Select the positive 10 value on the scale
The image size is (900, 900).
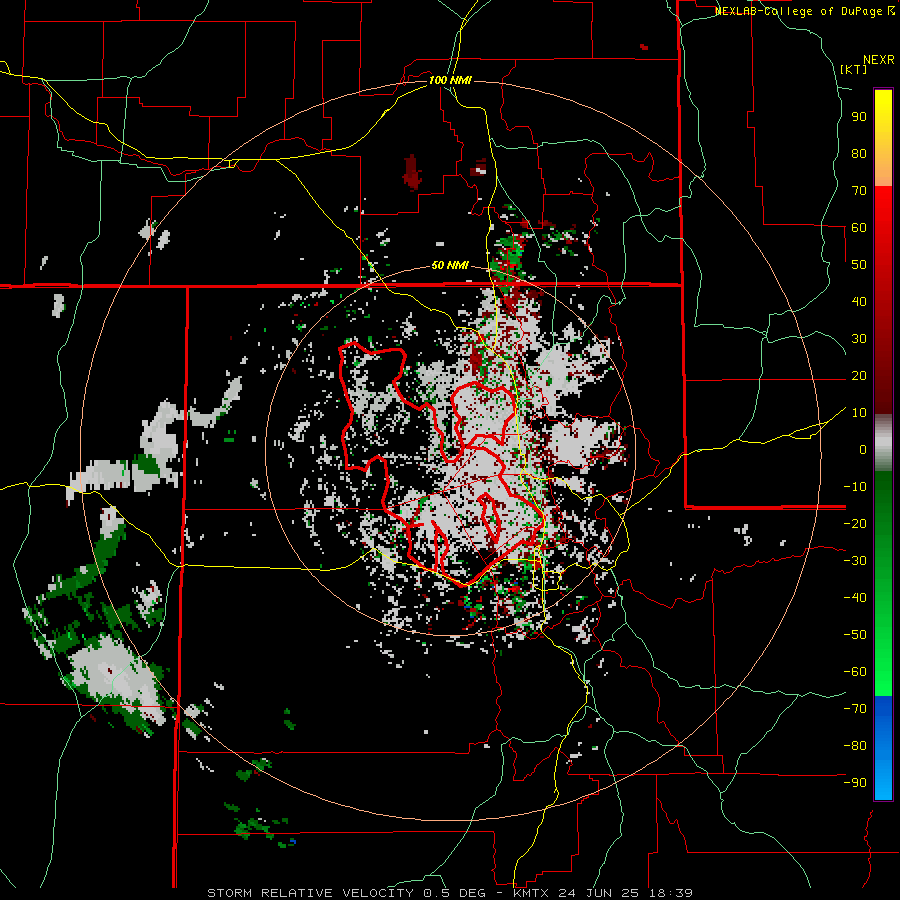point(859,413)
